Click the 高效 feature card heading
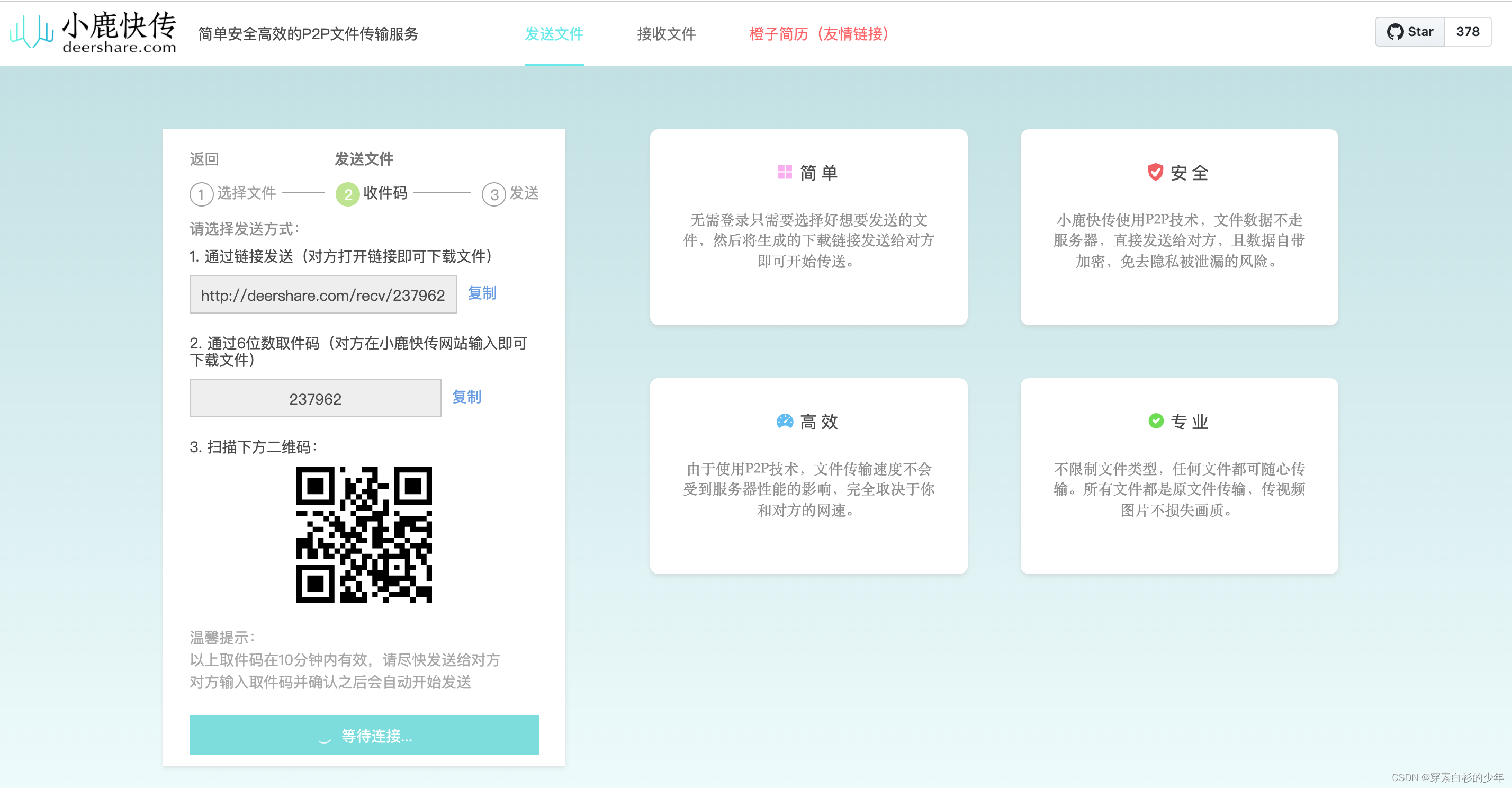Viewport: 1512px width, 788px height. point(819,422)
